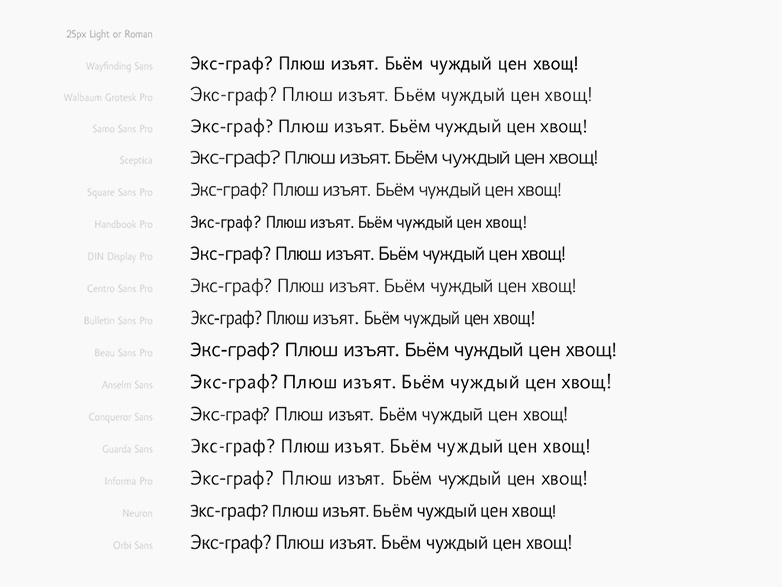Select the Centro Sans Pro font label

coord(120,289)
